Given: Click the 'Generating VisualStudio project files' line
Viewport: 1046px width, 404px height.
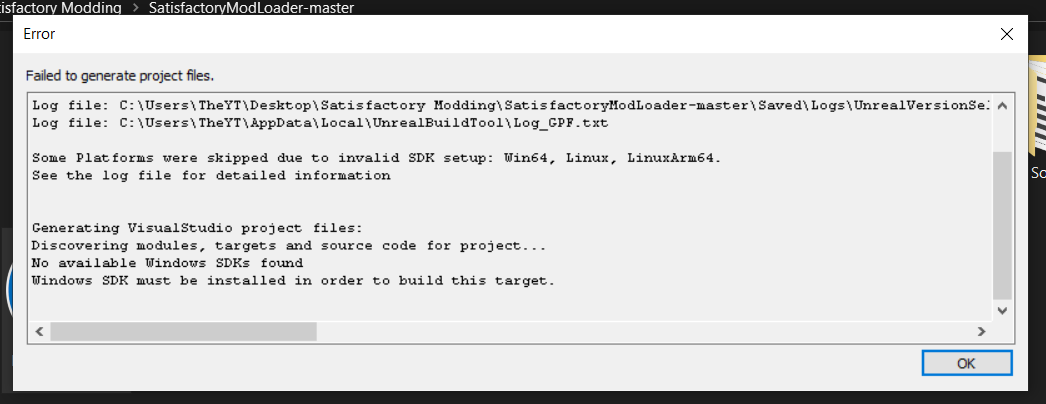Looking at the screenshot, I should pos(197,228).
